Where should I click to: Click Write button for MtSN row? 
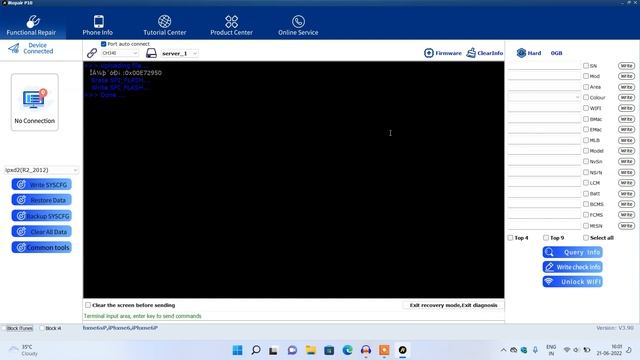click(x=626, y=226)
